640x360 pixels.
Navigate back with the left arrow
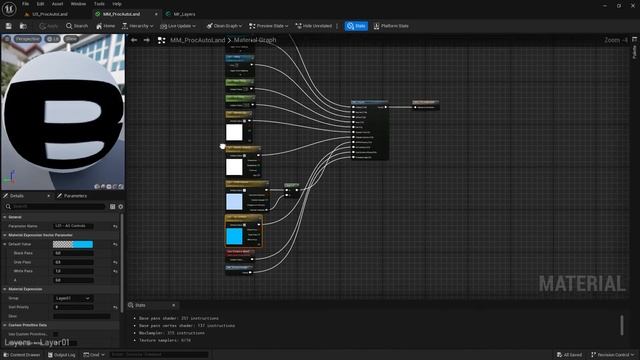(134, 40)
